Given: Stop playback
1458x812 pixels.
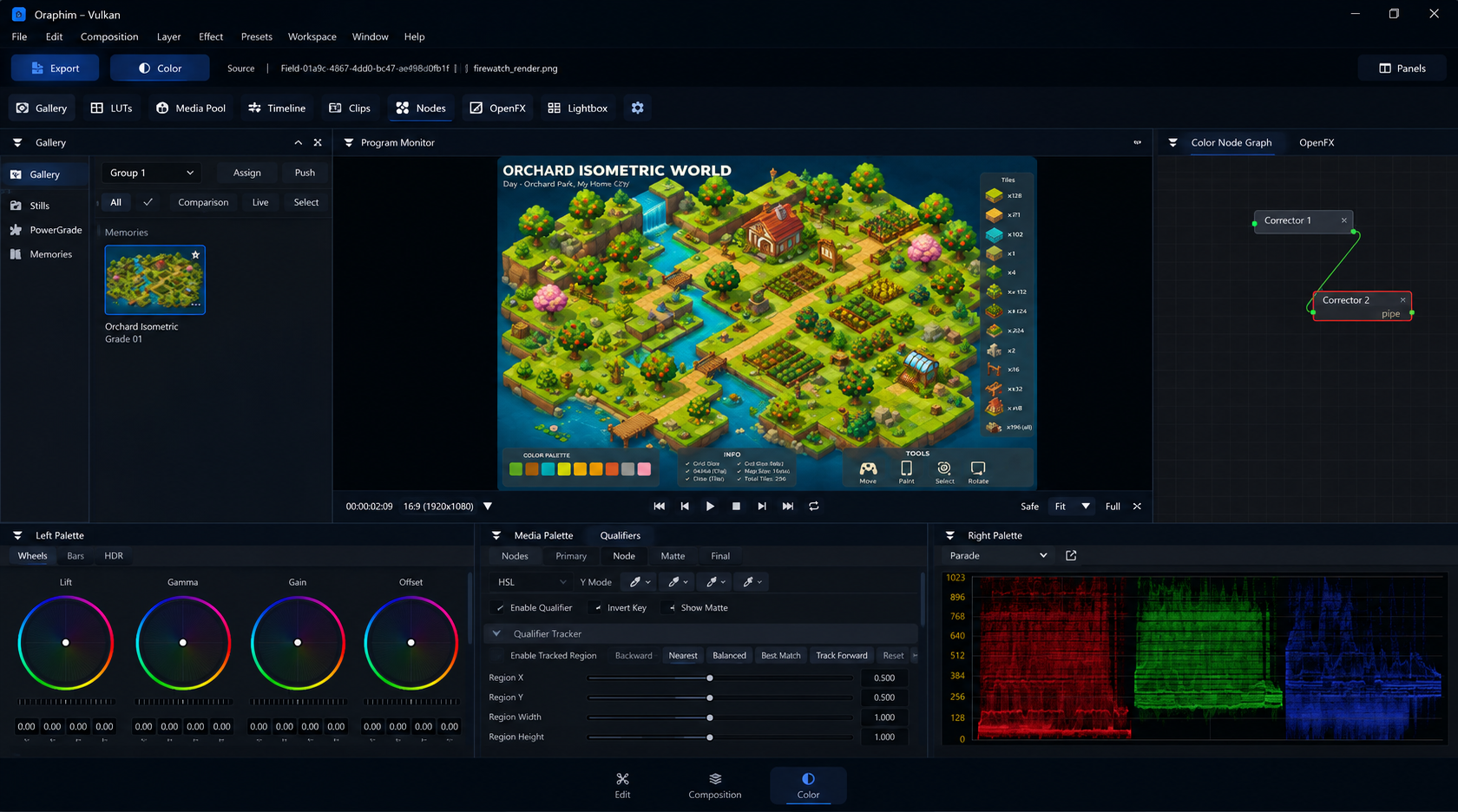Looking at the screenshot, I should 736,507.
